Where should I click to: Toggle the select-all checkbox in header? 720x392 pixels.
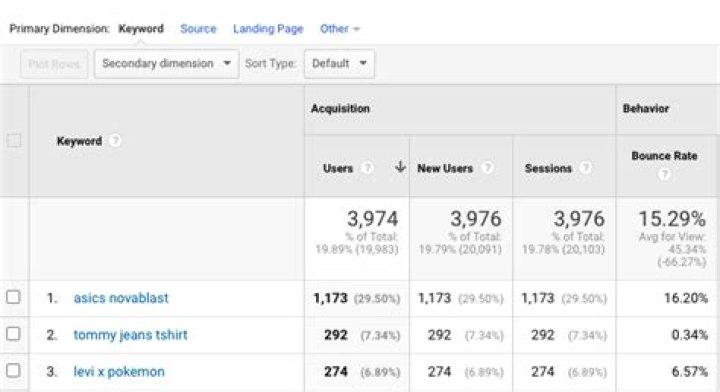pyautogui.click(x=14, y=140)
